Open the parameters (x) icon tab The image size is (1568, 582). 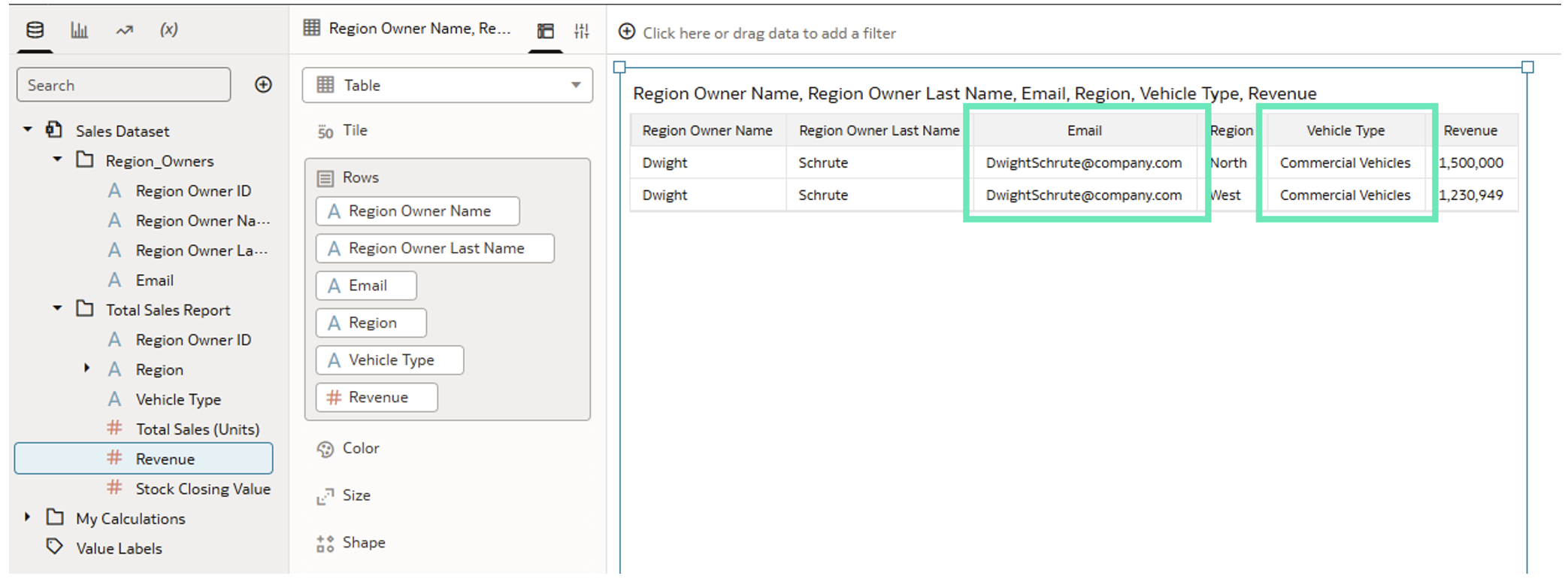click(168, 30)
